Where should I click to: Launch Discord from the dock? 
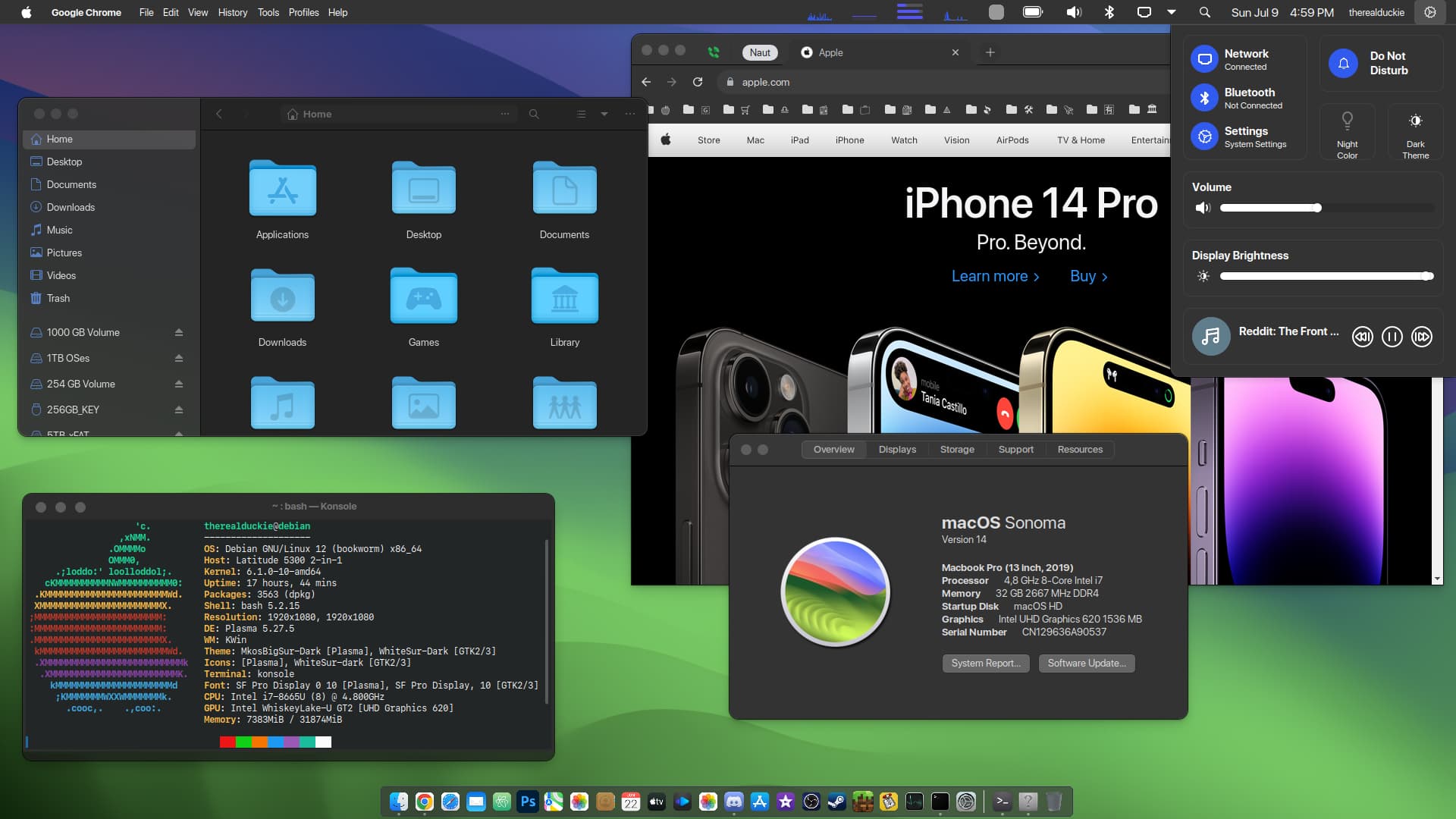click(x=734, y=802)
